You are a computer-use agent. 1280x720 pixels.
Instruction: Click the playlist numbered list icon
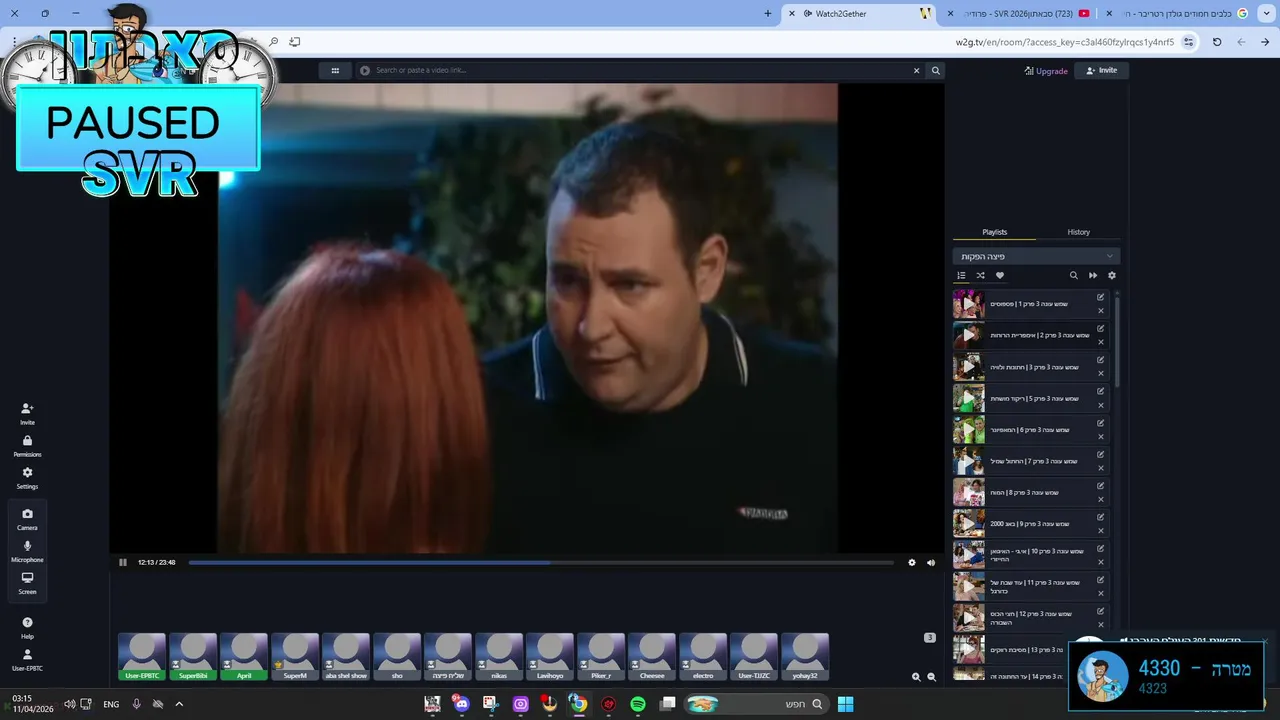click(961, 275)
